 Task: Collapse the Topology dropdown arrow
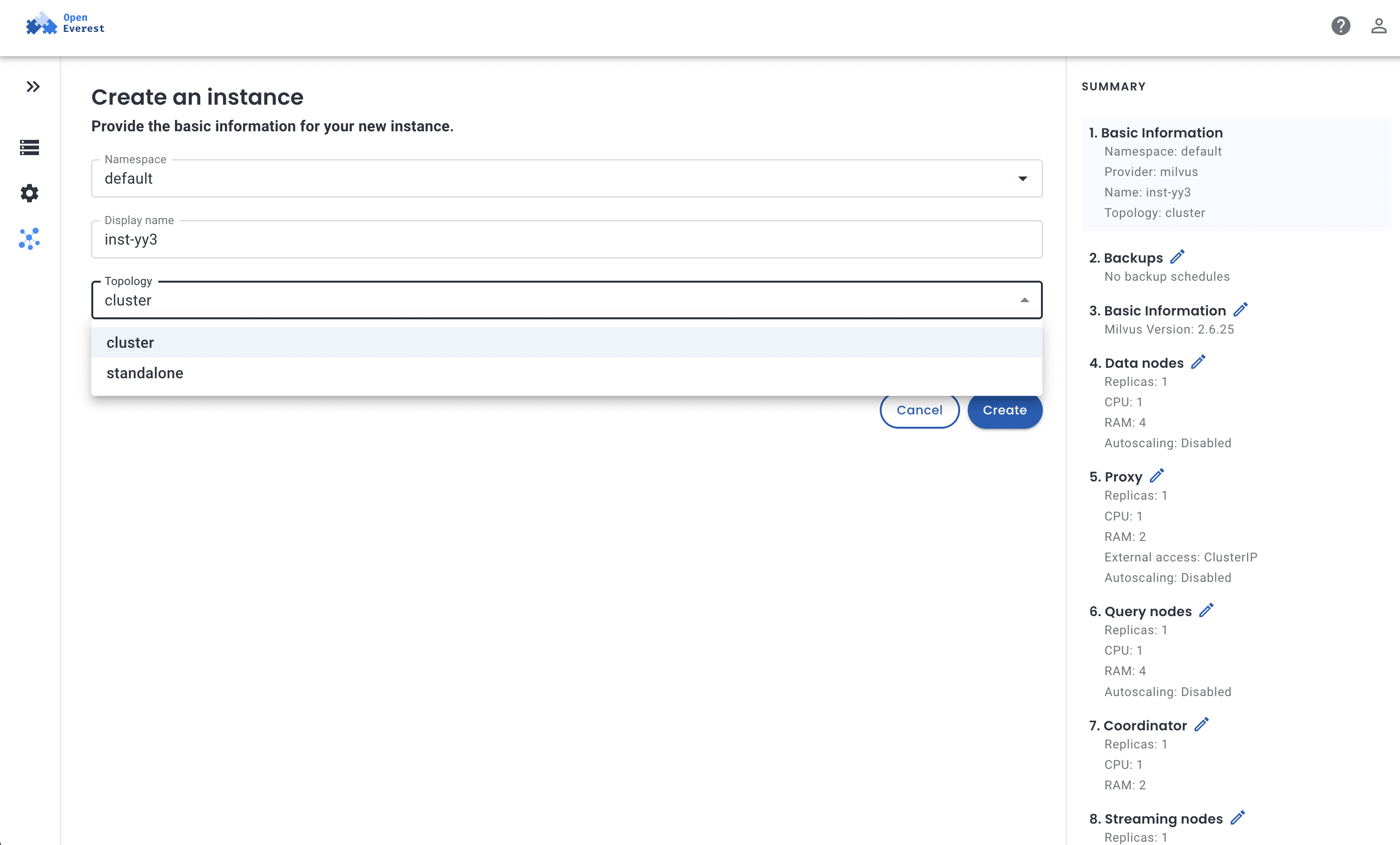pos(1024,300)
